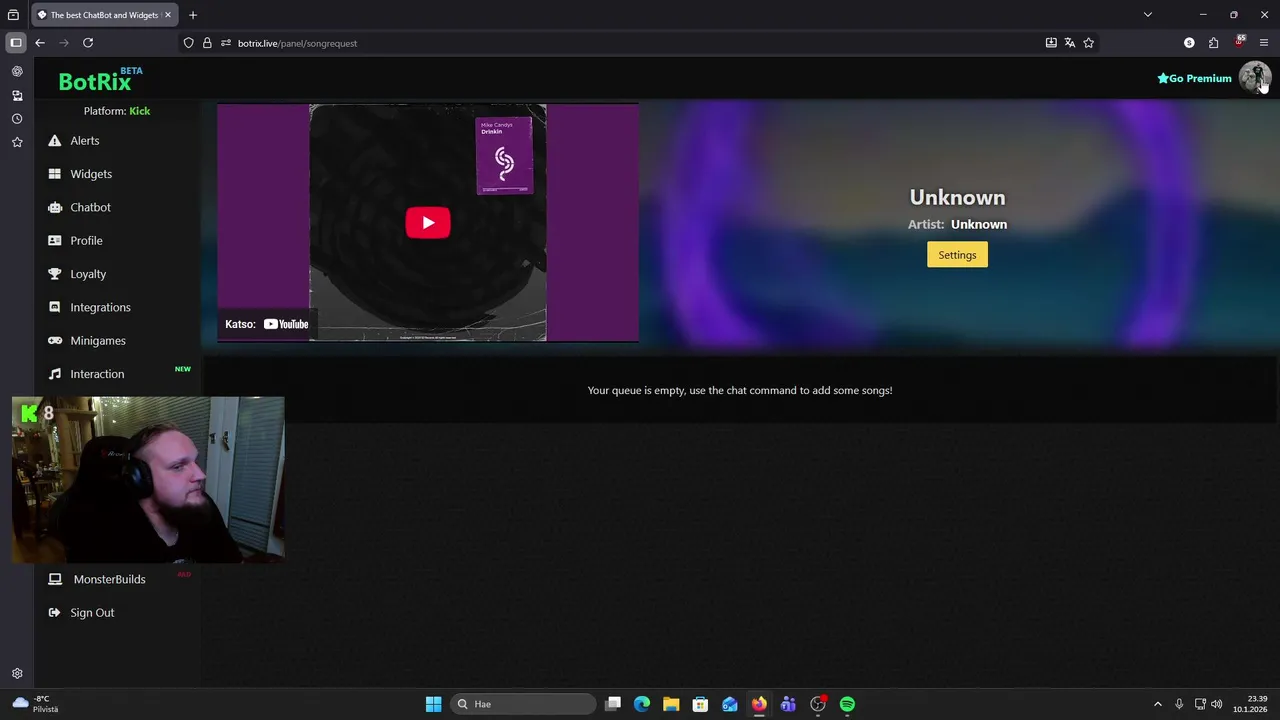Close the BotRix browser tab
Screen dimensions: 1280x720
click(167, 15)
